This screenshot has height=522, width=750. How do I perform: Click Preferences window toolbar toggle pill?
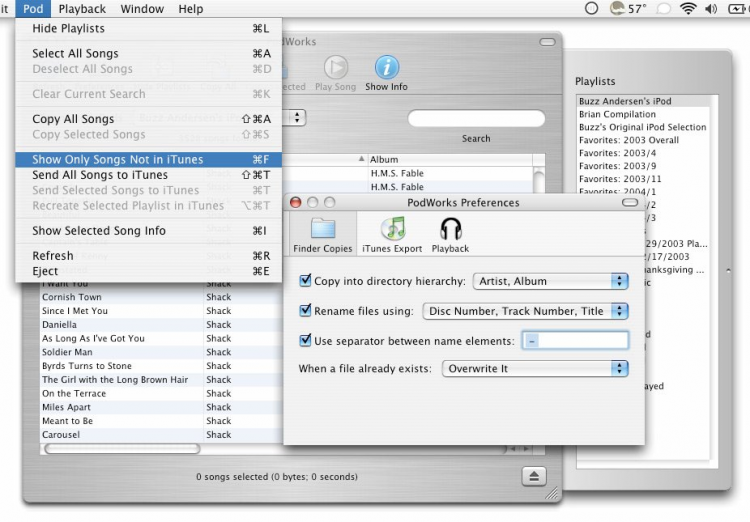pyautogui.click(x=630, y=202)
